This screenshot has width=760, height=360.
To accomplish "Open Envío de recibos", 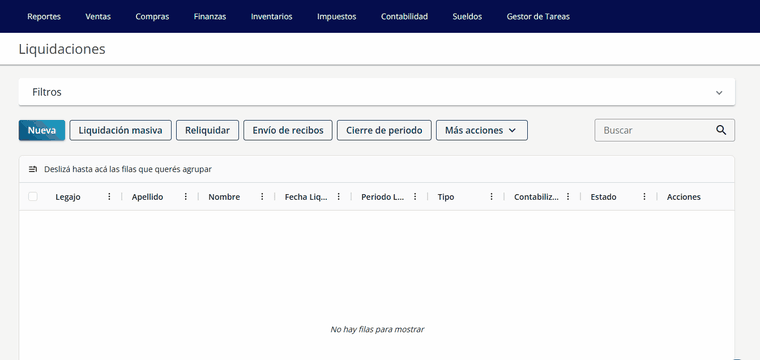I will (x=288, y=130).
